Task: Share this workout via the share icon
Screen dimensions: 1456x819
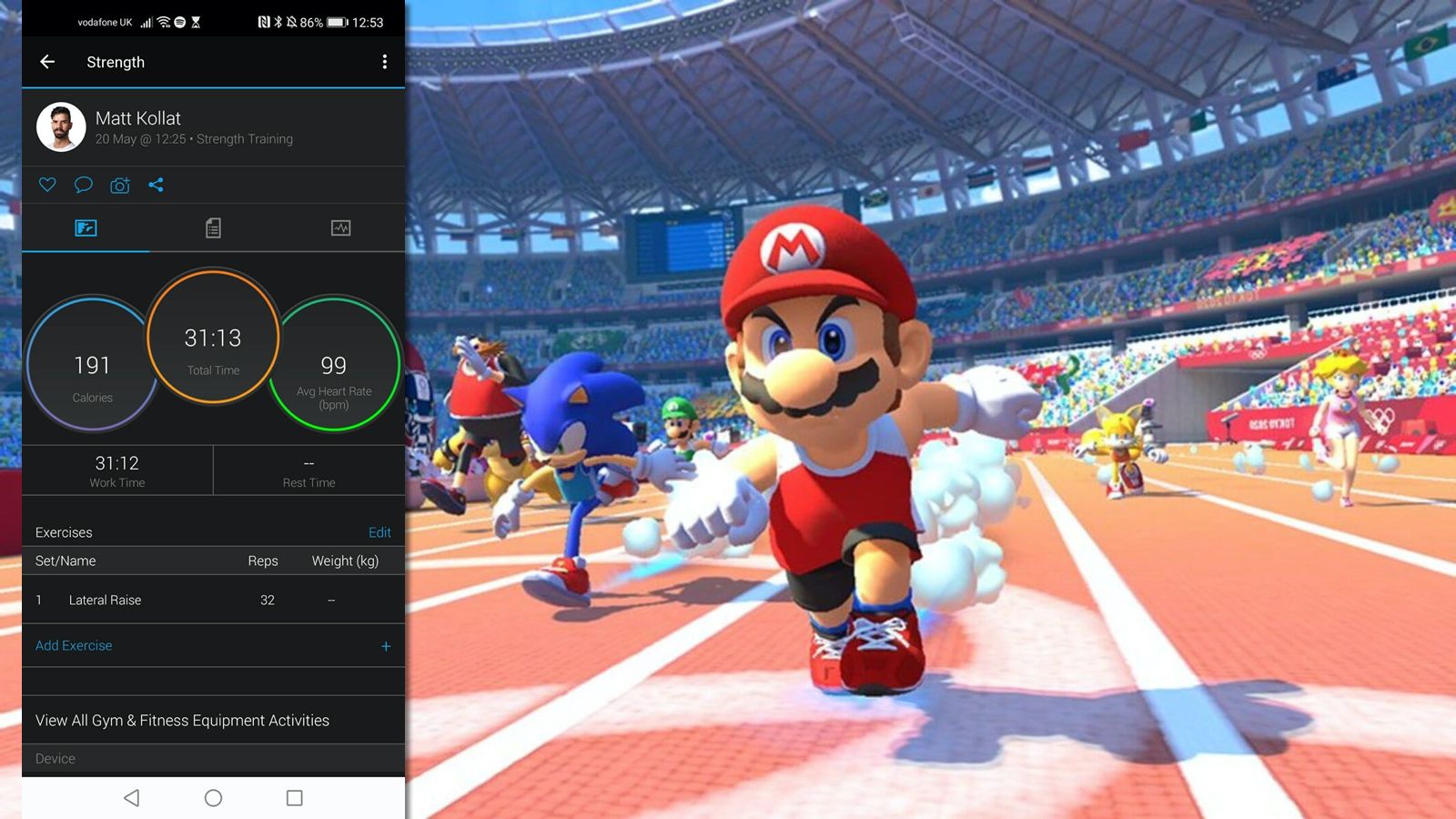Action: coord(156,185)
